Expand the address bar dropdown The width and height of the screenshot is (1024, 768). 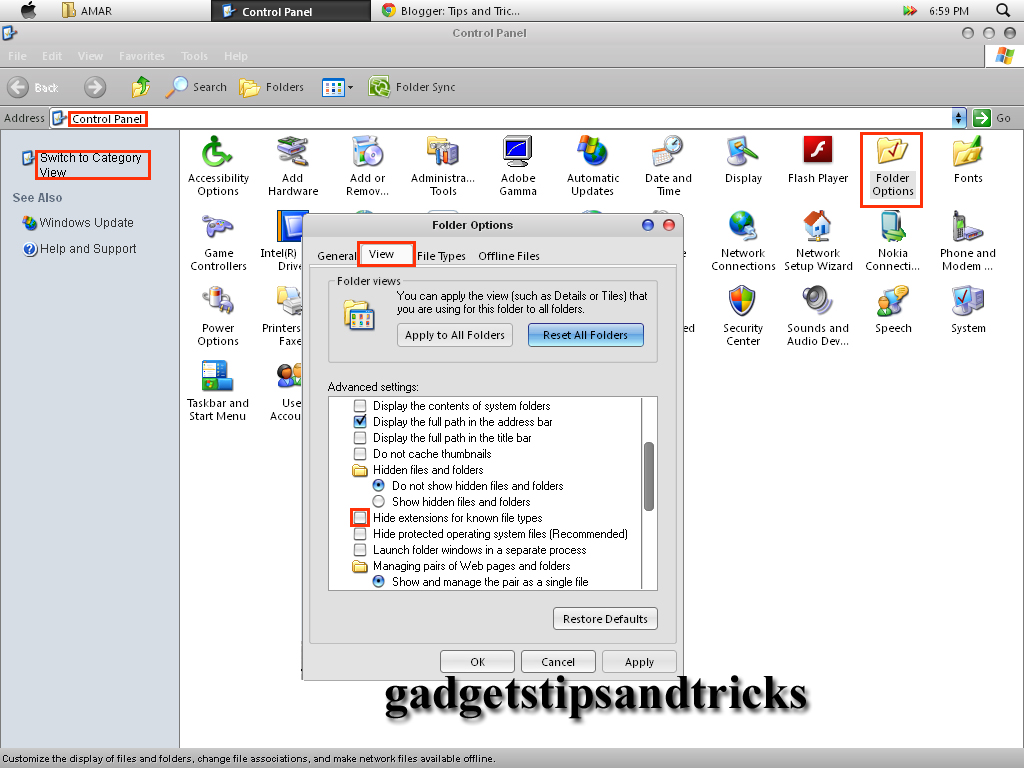coord(958,118)
